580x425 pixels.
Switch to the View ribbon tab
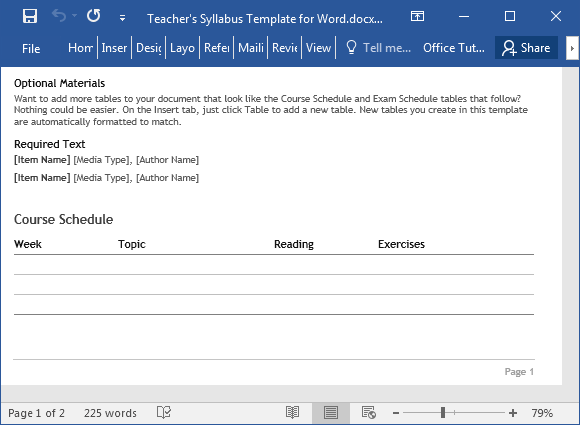click(318, 48)
